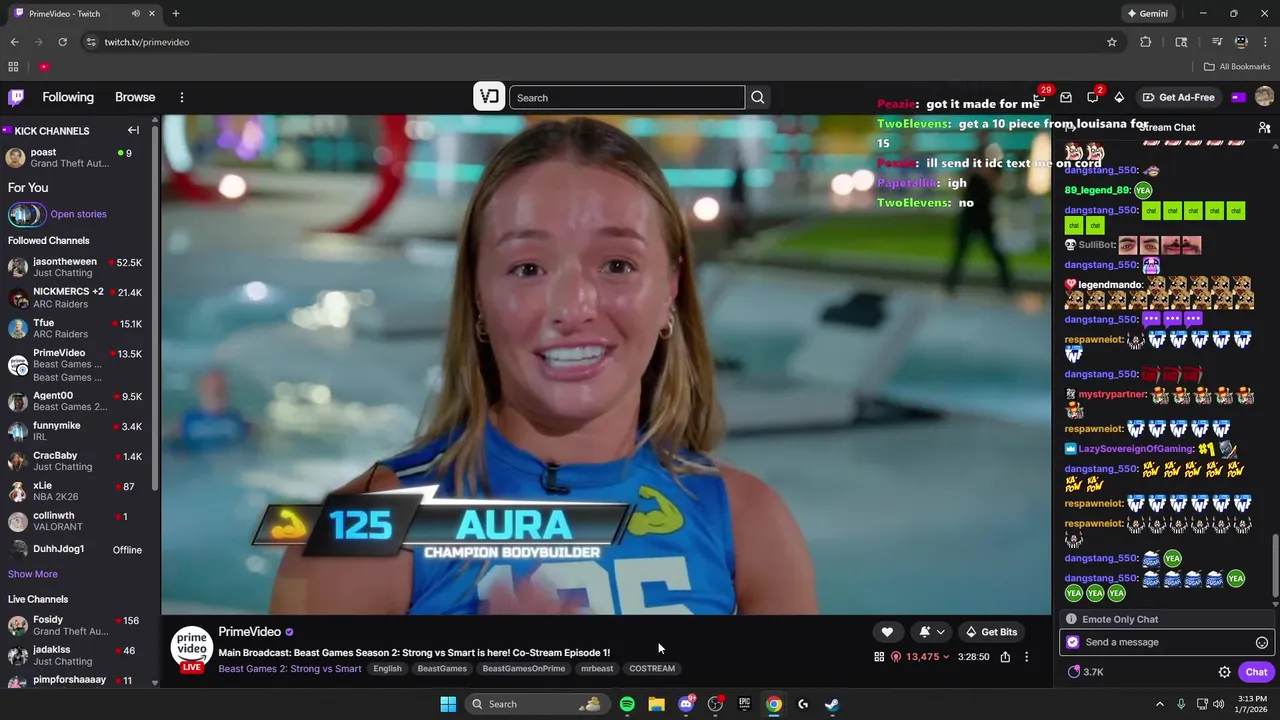Bookmark this tab with the star icon

click(1111, 42)
